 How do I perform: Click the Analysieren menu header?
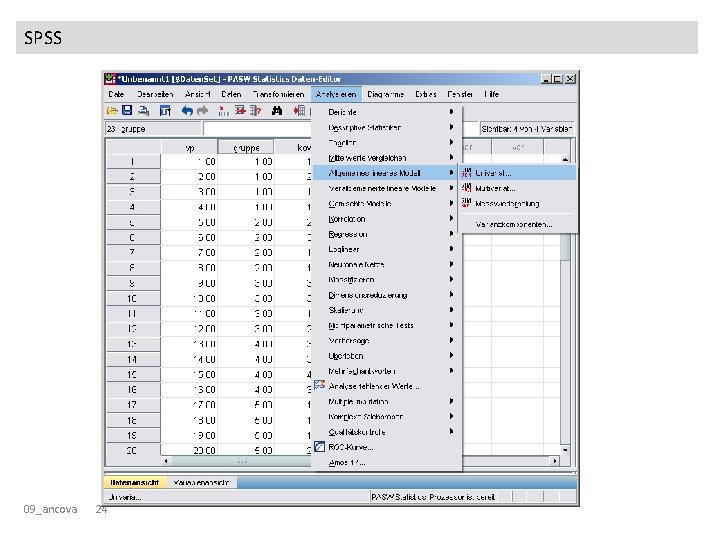(336, 94)
